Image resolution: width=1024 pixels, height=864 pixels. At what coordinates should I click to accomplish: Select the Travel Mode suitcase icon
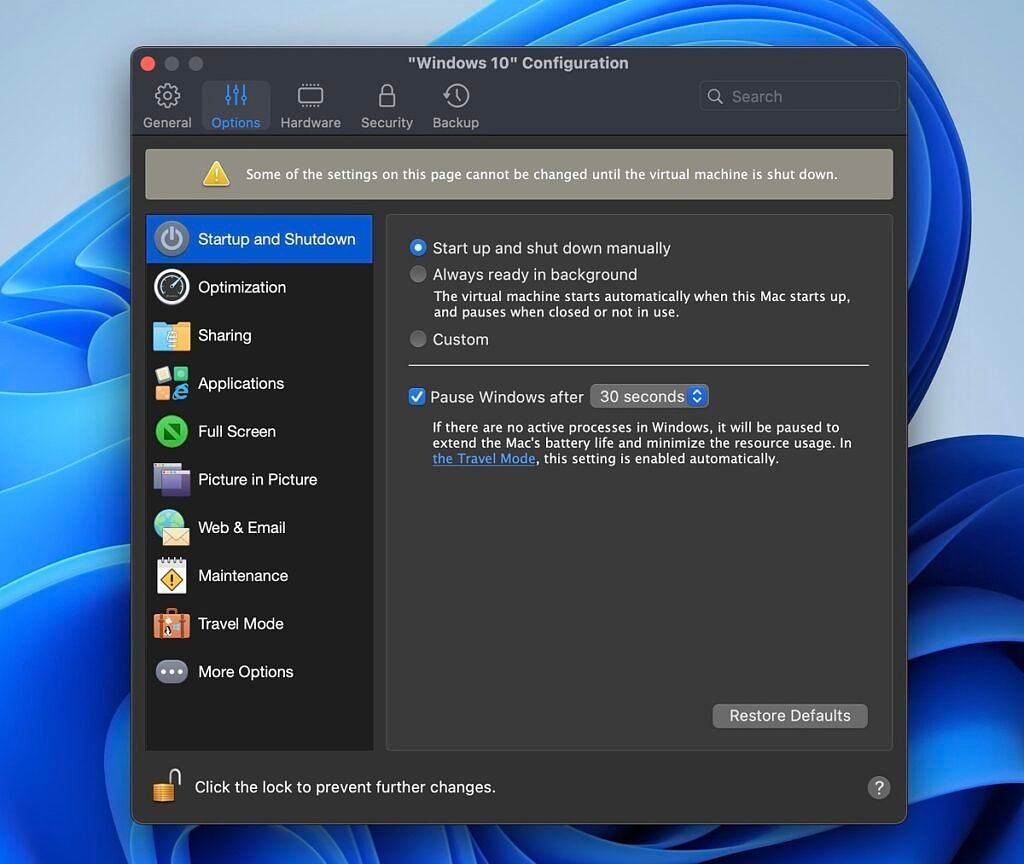[171, 623]
